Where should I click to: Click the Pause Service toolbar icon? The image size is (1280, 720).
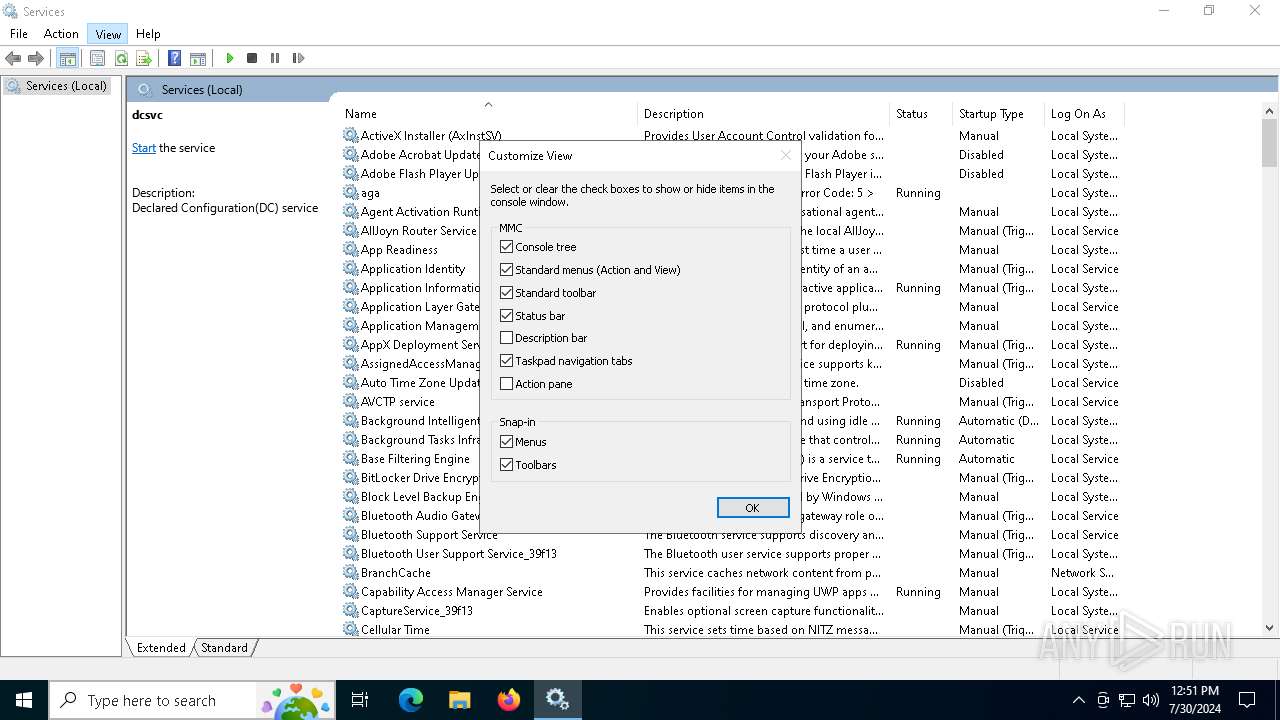[x=275, y=58]
